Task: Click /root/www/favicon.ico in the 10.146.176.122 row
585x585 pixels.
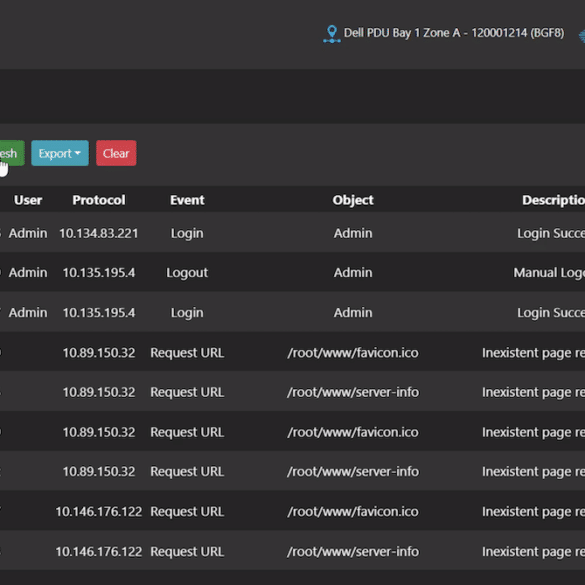Action: 353,512
